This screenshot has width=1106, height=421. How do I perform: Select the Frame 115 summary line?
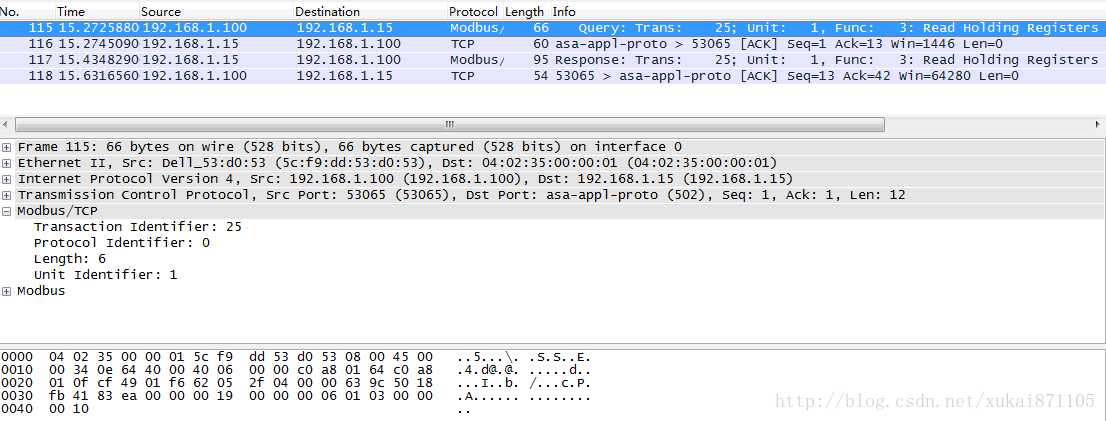click(x=350, y=147)
